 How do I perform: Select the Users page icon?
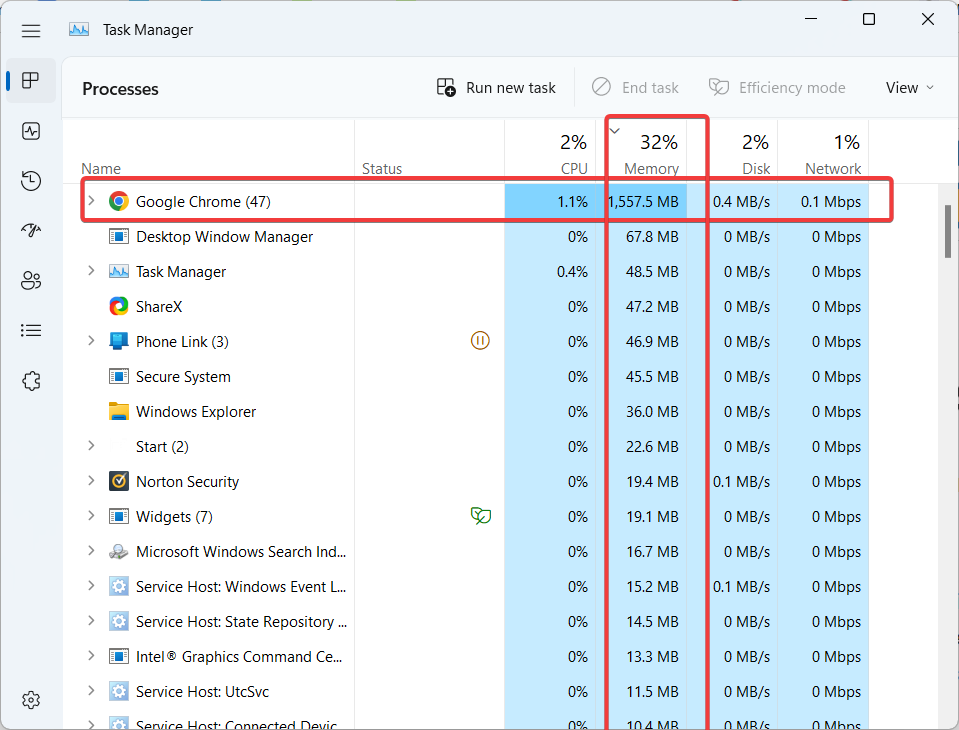[30, 280]
